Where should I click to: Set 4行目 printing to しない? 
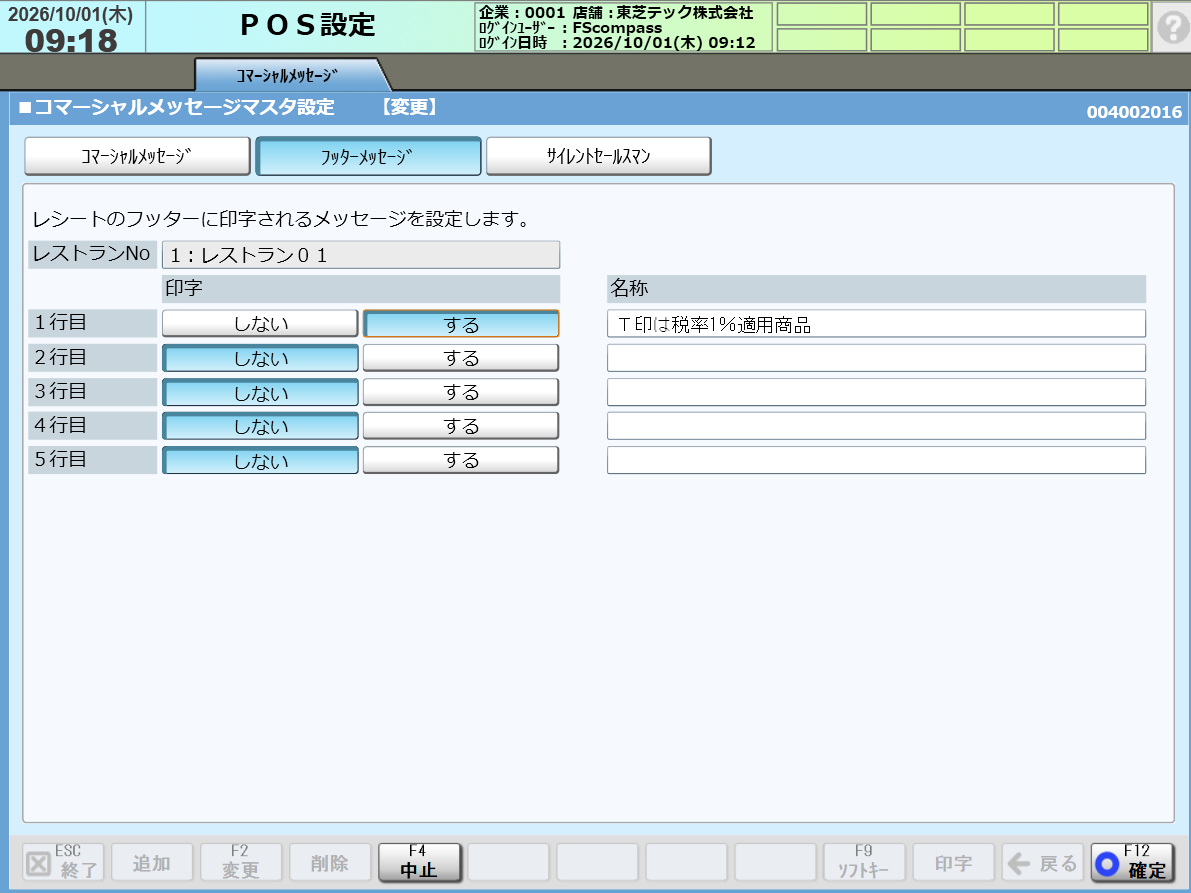[260, 426]
